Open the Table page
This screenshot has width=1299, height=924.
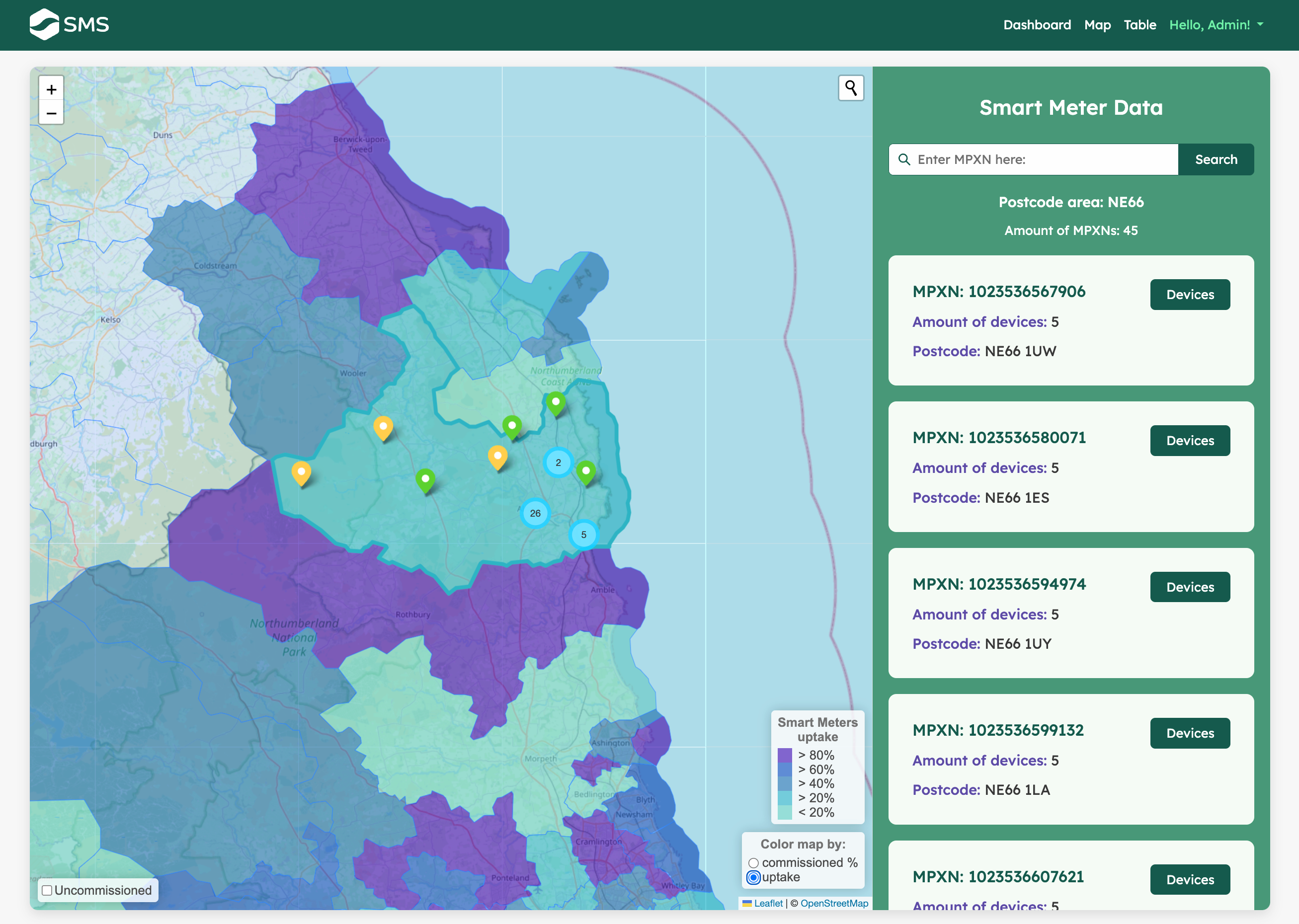[x=1139, y=24]
